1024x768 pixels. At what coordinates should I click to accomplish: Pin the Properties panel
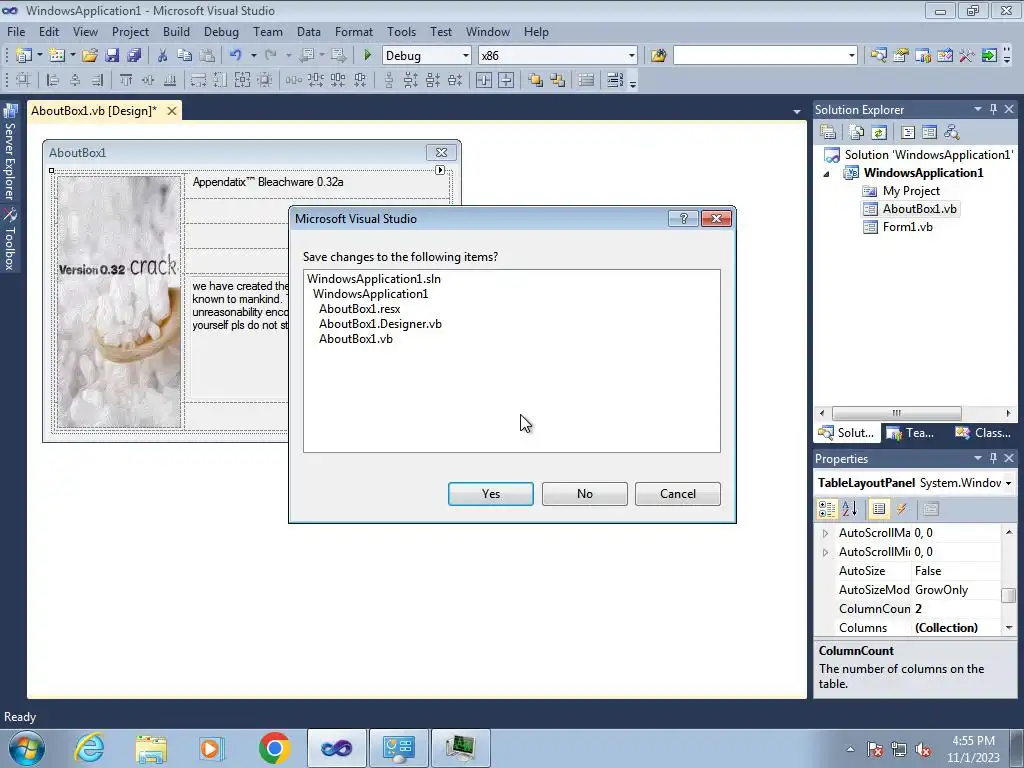tap(993, 458)
